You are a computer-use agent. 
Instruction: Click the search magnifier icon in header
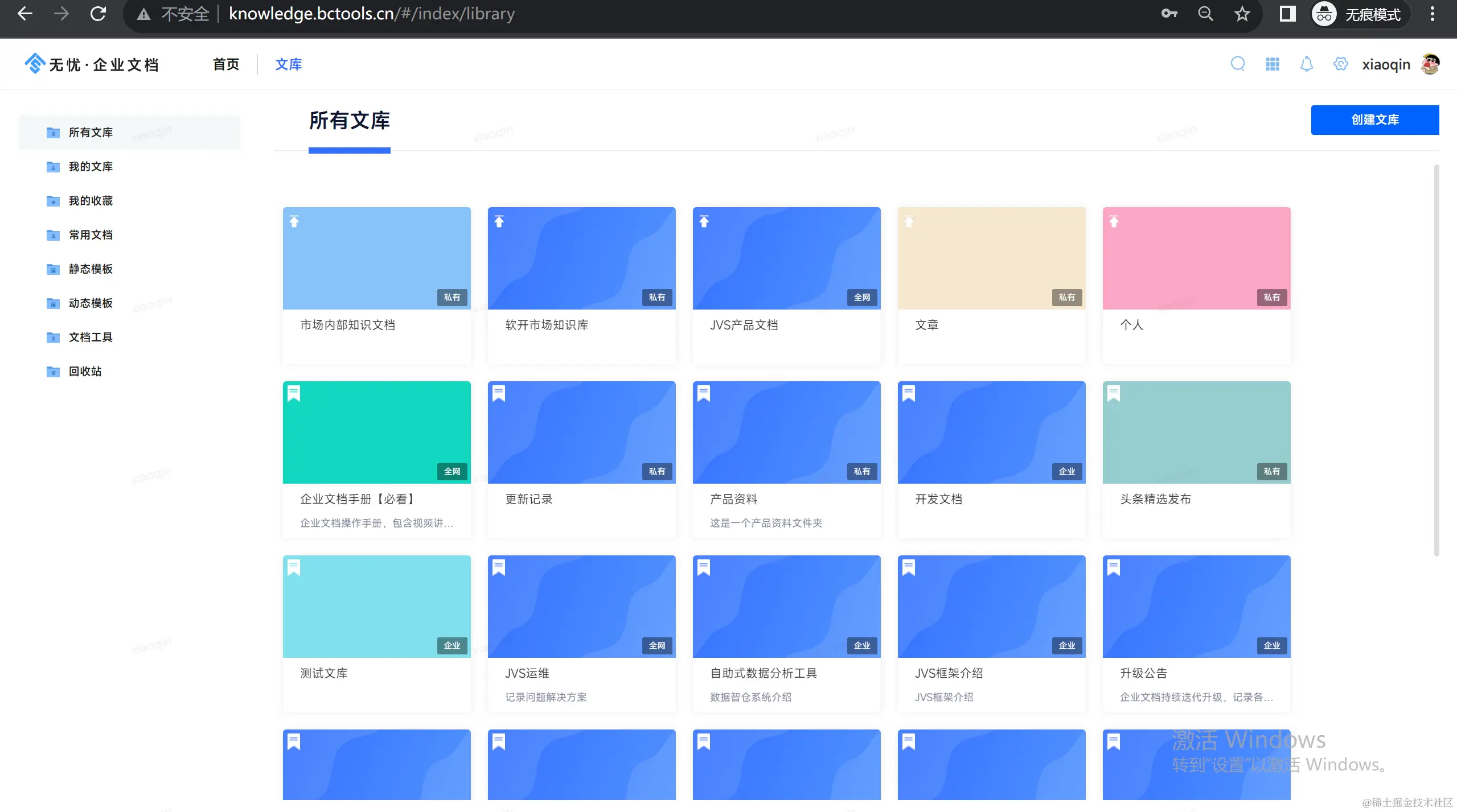coord(1238,64)
